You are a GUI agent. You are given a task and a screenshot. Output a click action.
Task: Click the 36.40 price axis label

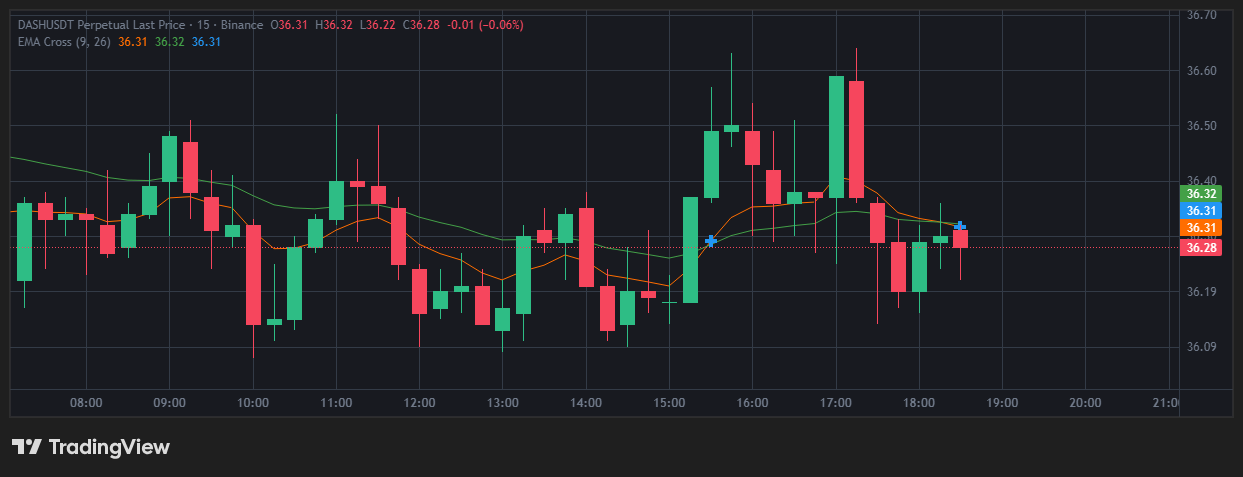1201,181
